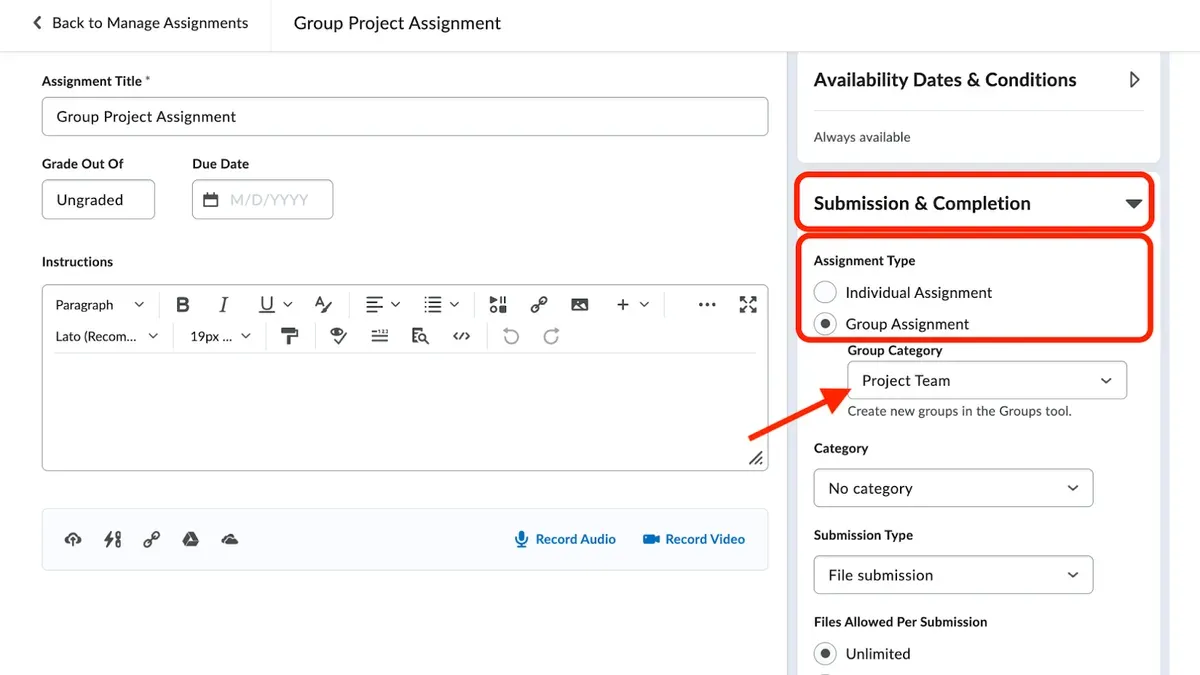Click 'Files Allowed Per Submission' label
The width and height of the screenshot is (1200, 675).
point(900,622)
